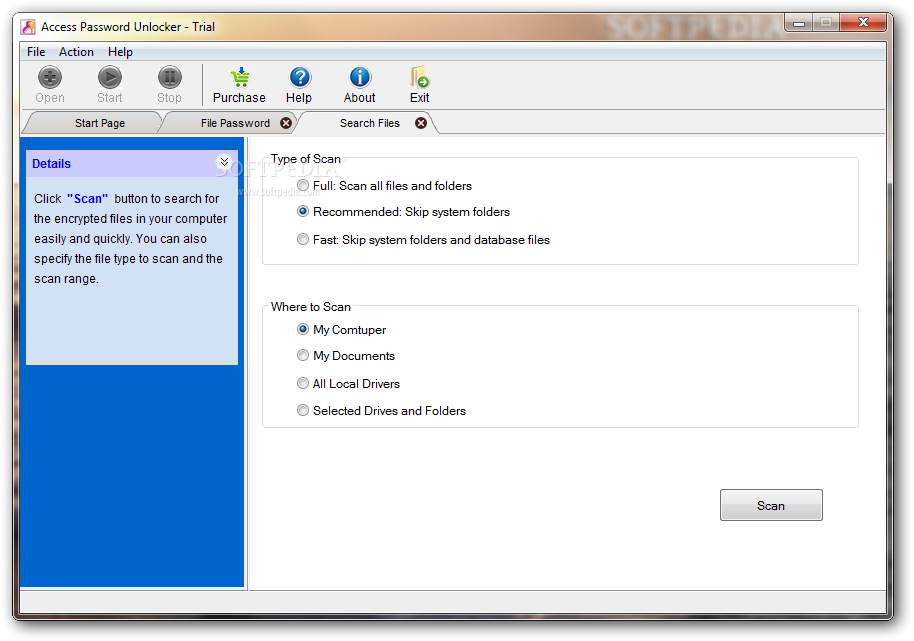Click the Stop toolbar icon
Viewport: 914px width, 641px height.
tap(170, 78)
